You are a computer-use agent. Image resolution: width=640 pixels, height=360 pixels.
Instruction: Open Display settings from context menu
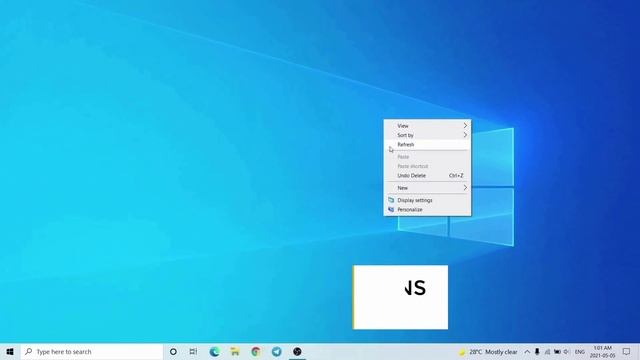[427, 200]
